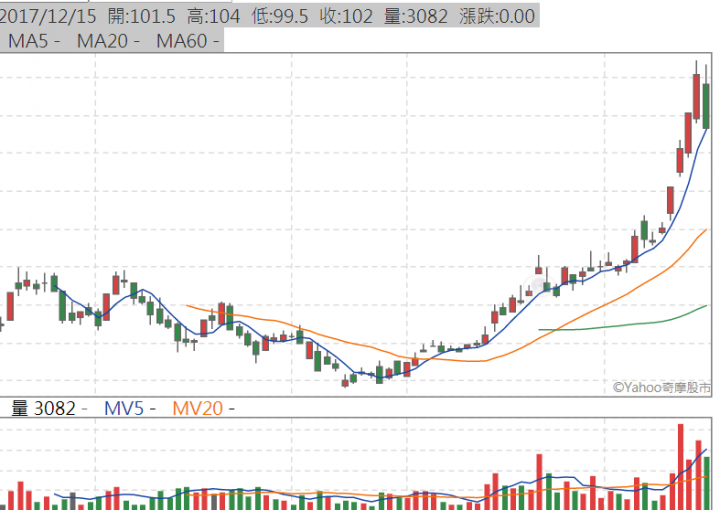Click the tallest red candlestick at chart top
Viewport: 720px width, 510px height.
pos(697,96)
